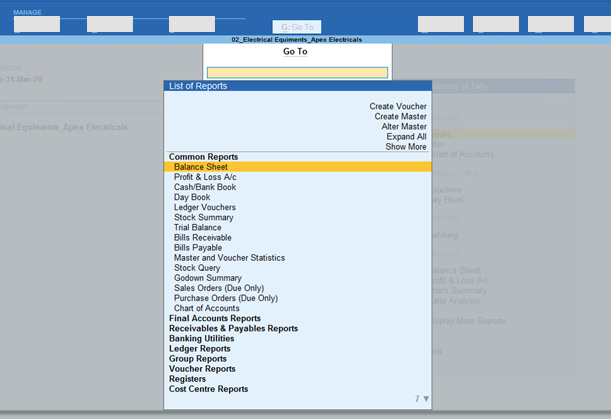Click Expand All in the report list

pos(406,137)
